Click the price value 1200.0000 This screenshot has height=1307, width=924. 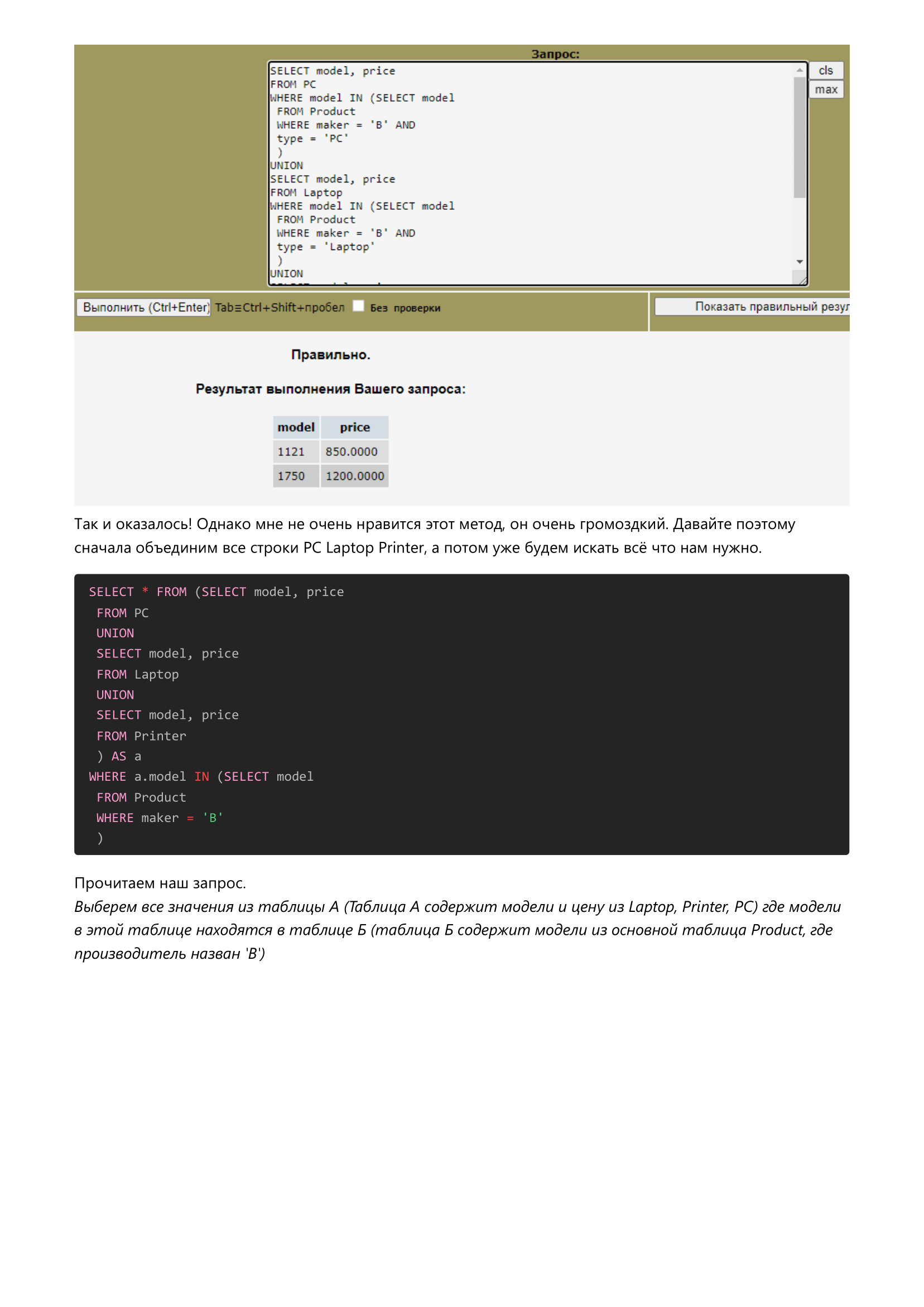click(354, 476)
